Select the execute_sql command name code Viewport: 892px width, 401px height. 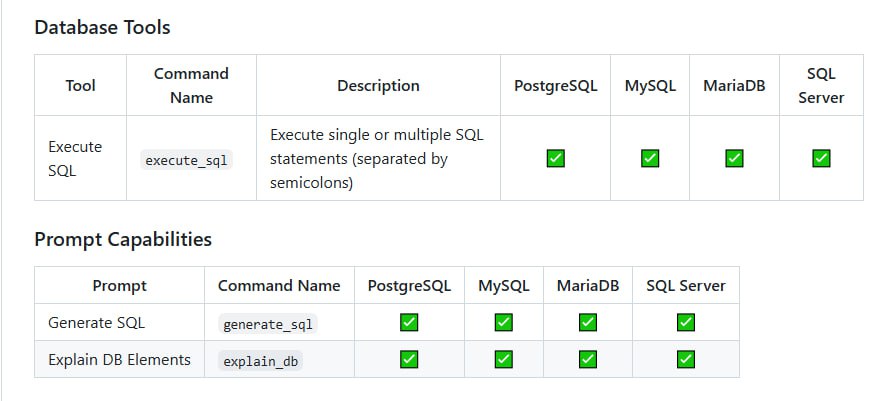[187, 160]
